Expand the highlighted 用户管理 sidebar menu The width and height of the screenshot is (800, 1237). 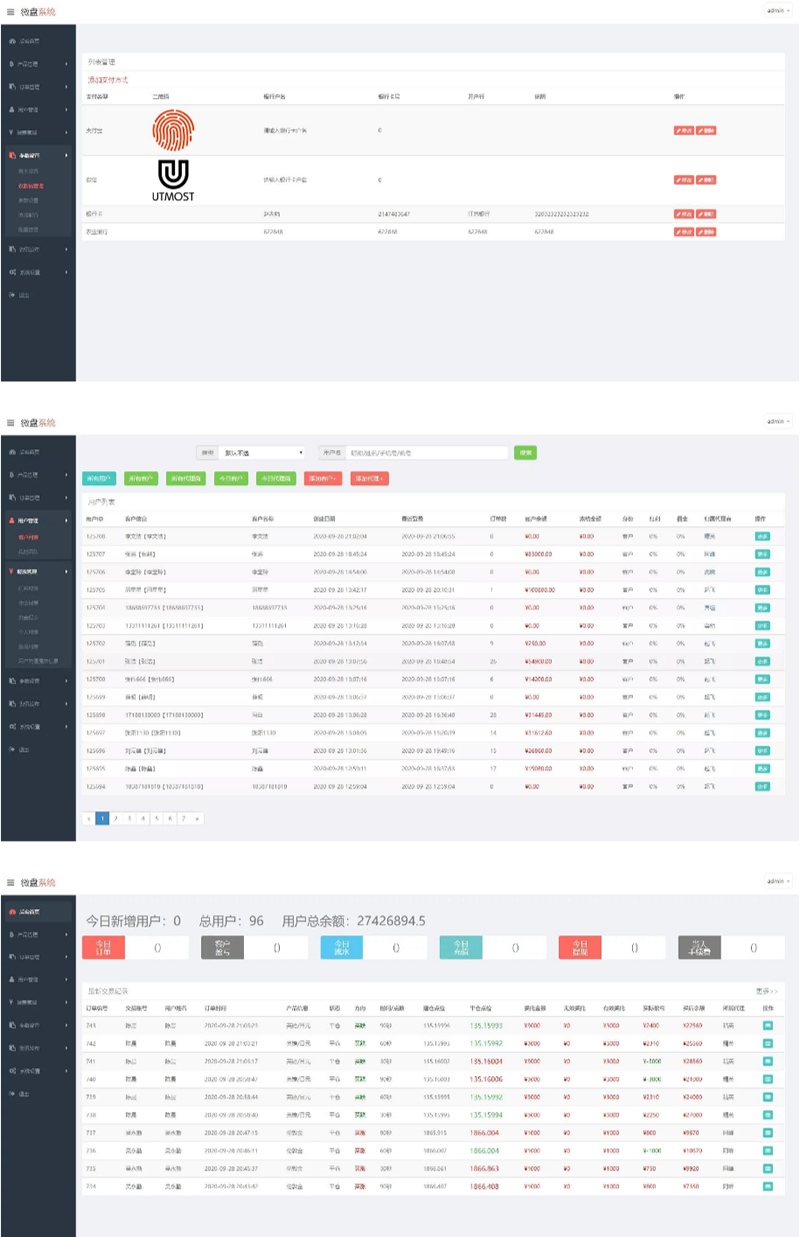(38, 521)
